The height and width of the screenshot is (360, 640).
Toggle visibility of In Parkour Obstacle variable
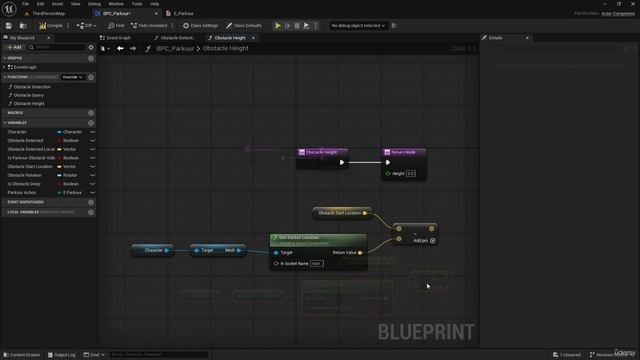coord(92,158)
